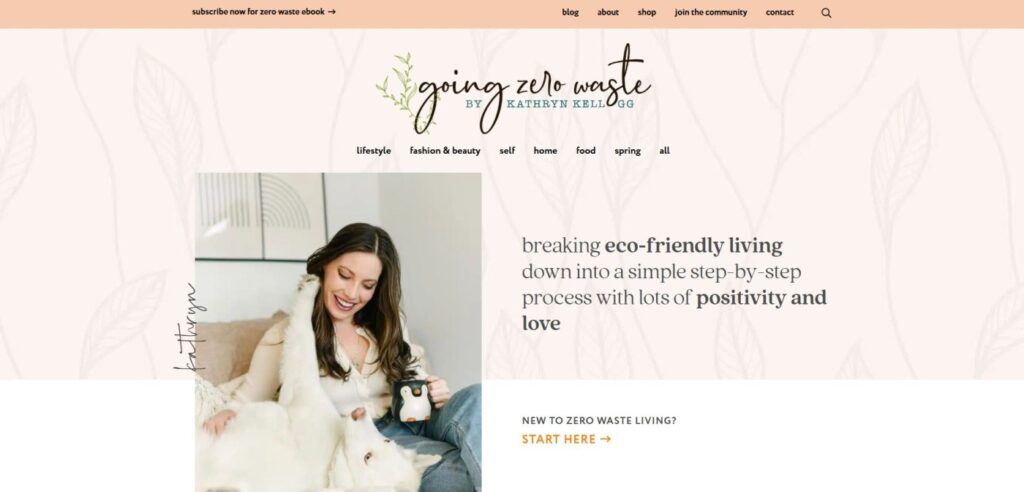Click the Going Zero Waste logo
This screenshot has height=492, width=1024.
pos(513,89)
